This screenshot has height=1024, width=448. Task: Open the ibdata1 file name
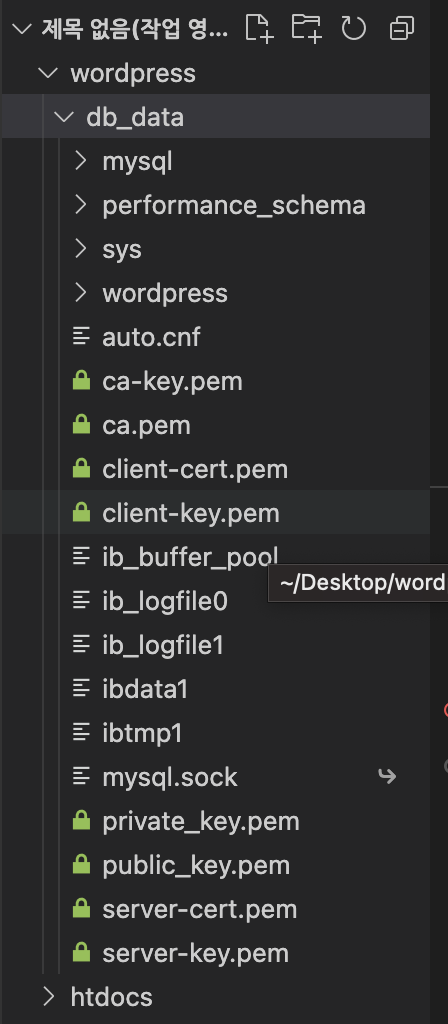click(x=145, y=688)
